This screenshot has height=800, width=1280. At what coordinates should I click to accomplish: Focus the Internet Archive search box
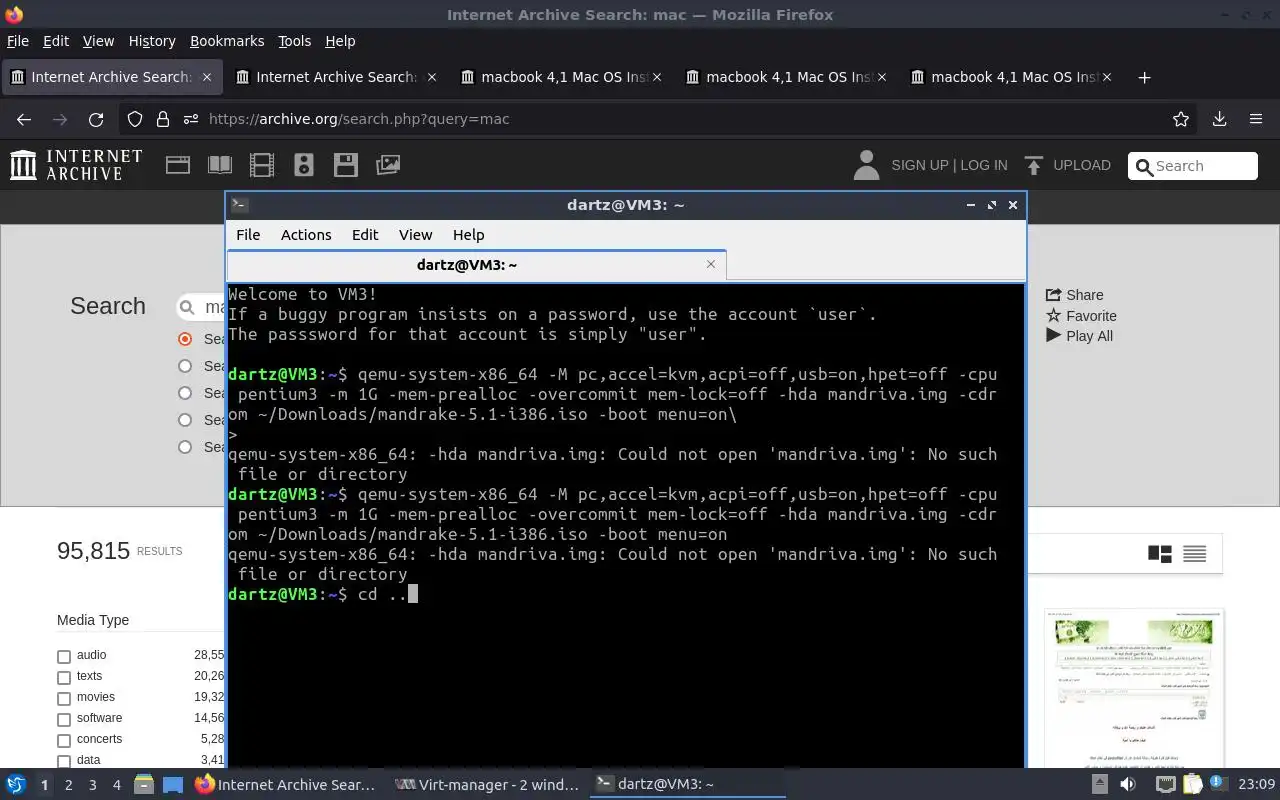point(1192,166)
